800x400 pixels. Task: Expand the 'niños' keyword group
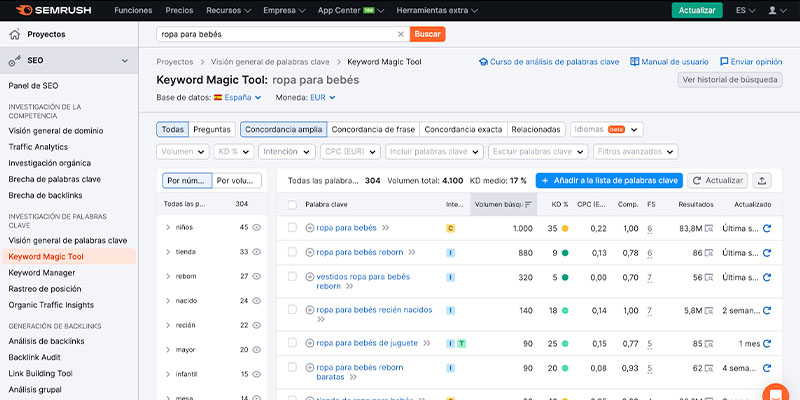tap(168, 228)
